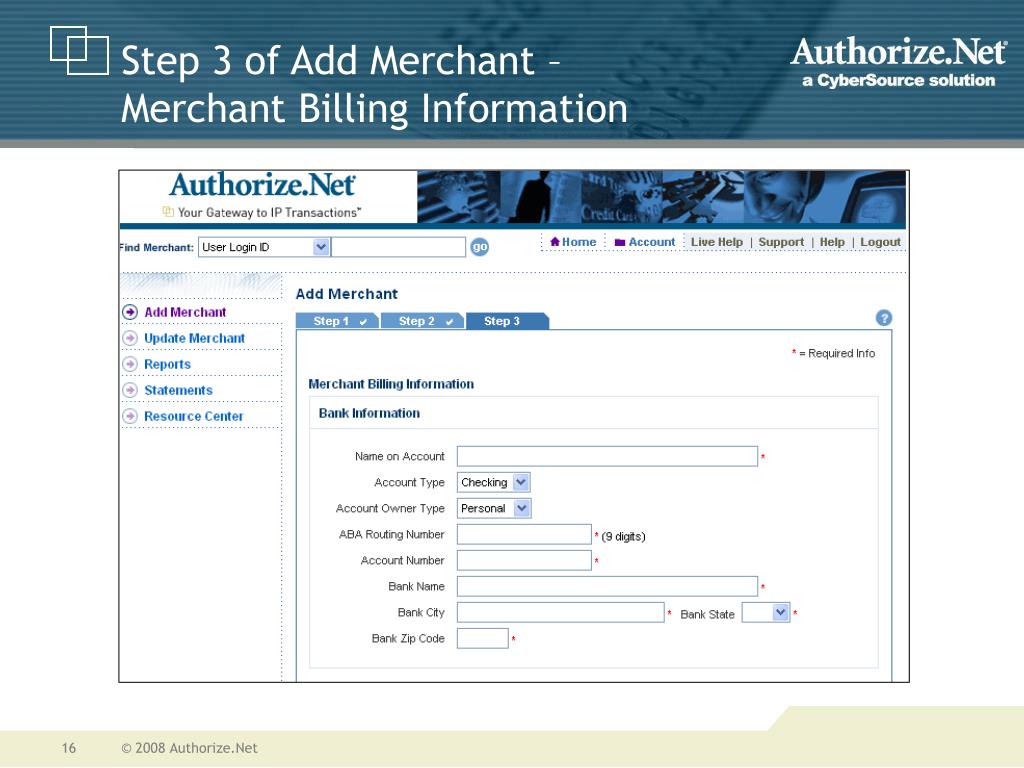Select the Step 3 tab
This screenshot has width=1024, height=768.
pos(507,321)
